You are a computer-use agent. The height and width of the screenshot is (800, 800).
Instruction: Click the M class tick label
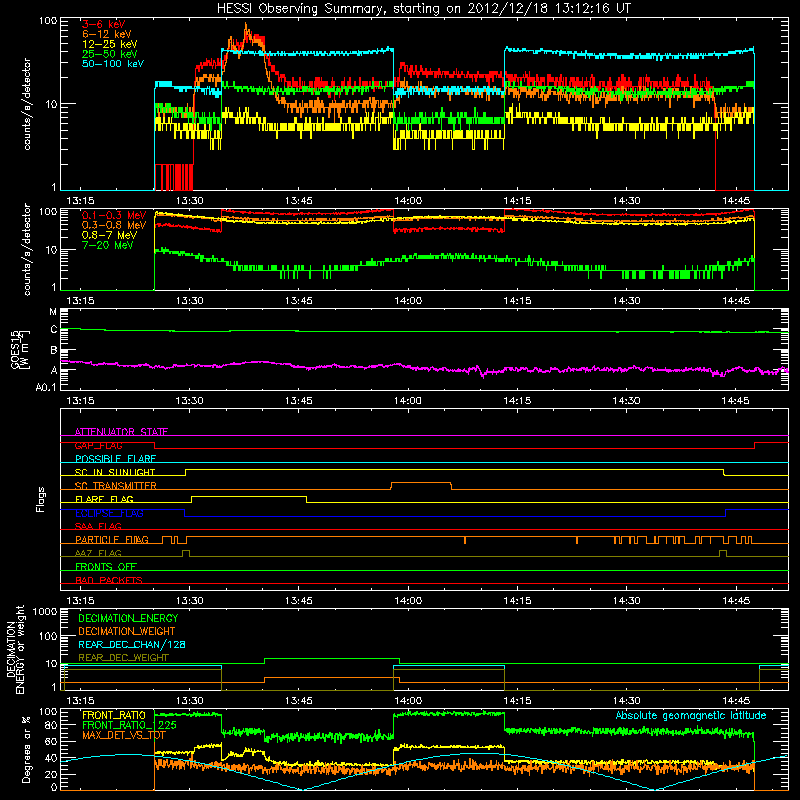(x=53, y=312)
